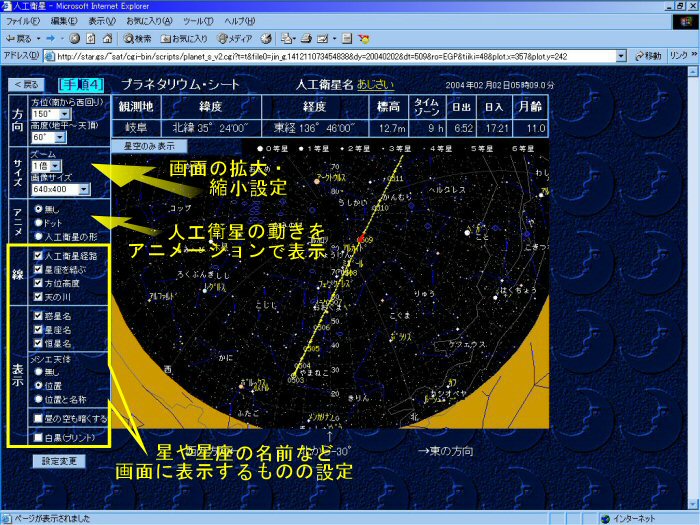Select animation 人工衛星の形 radio button
700x525 pixels.
(38, 237)
